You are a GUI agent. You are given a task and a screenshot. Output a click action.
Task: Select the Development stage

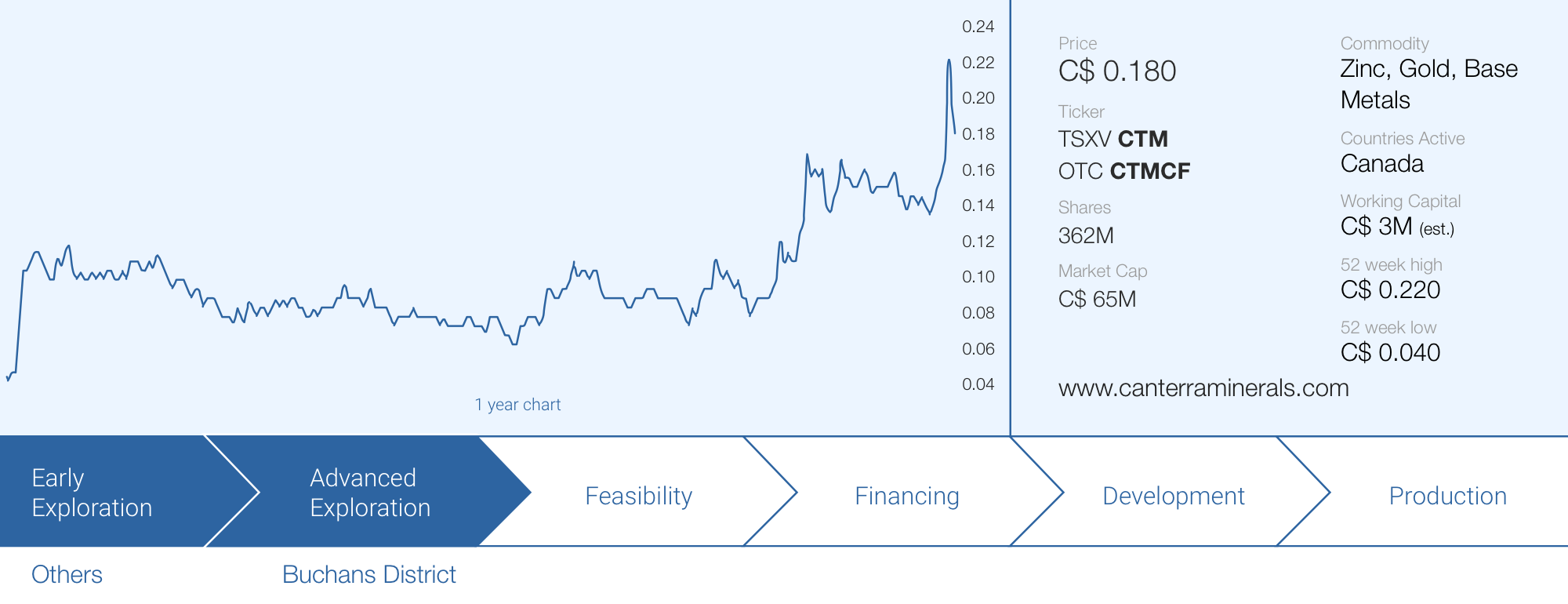coord(1173,496)
